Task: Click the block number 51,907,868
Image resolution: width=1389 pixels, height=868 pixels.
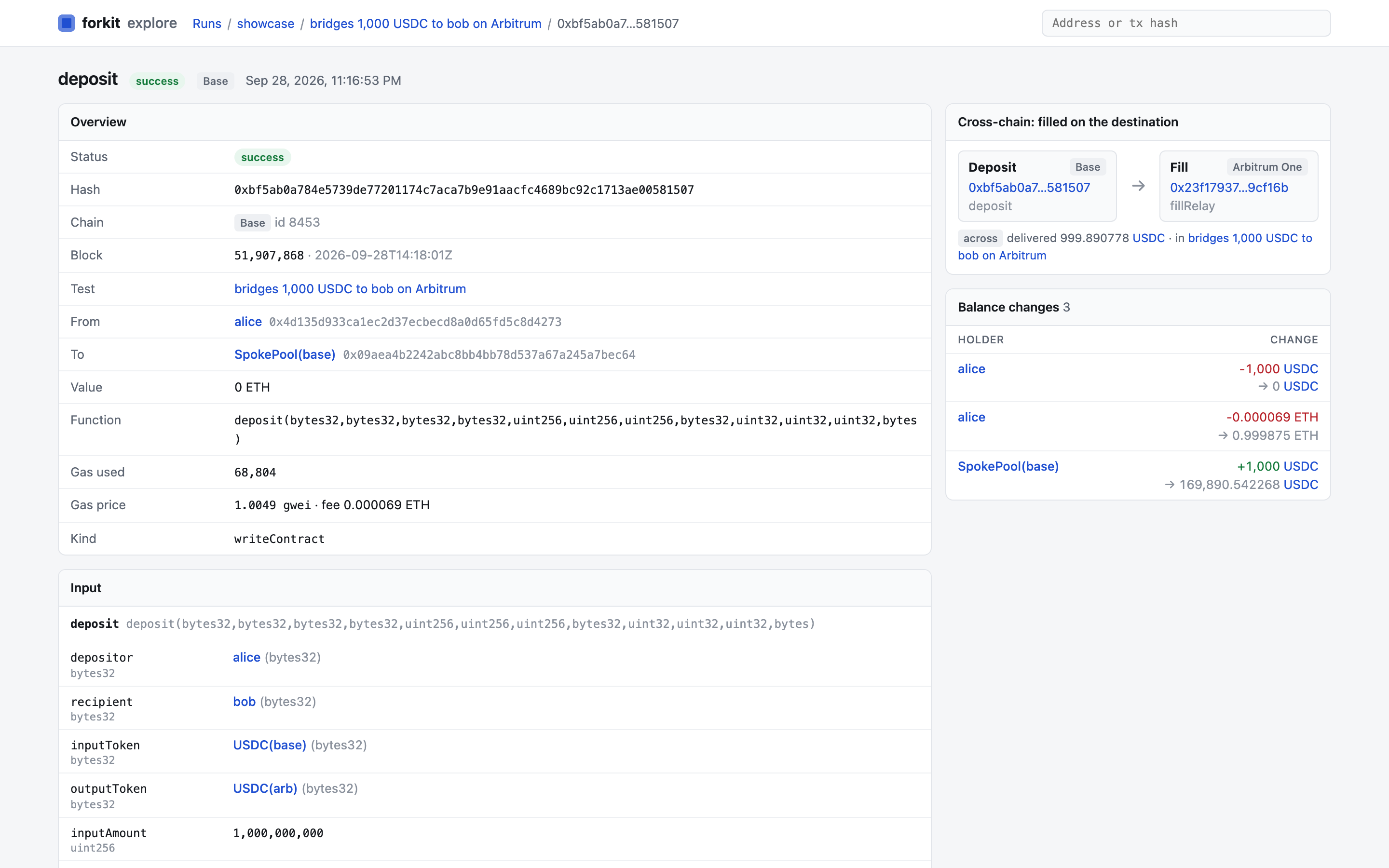Action: point(269,255)
